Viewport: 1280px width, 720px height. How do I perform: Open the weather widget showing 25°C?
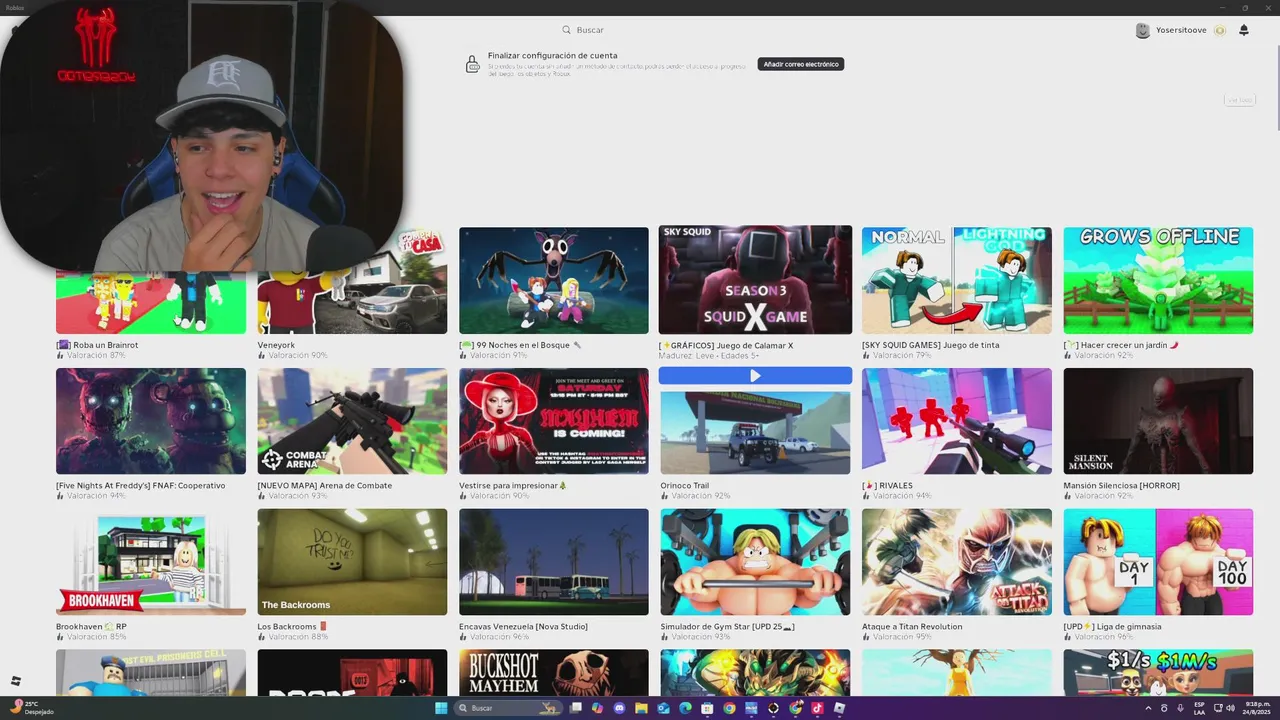[x=31, y=708]
